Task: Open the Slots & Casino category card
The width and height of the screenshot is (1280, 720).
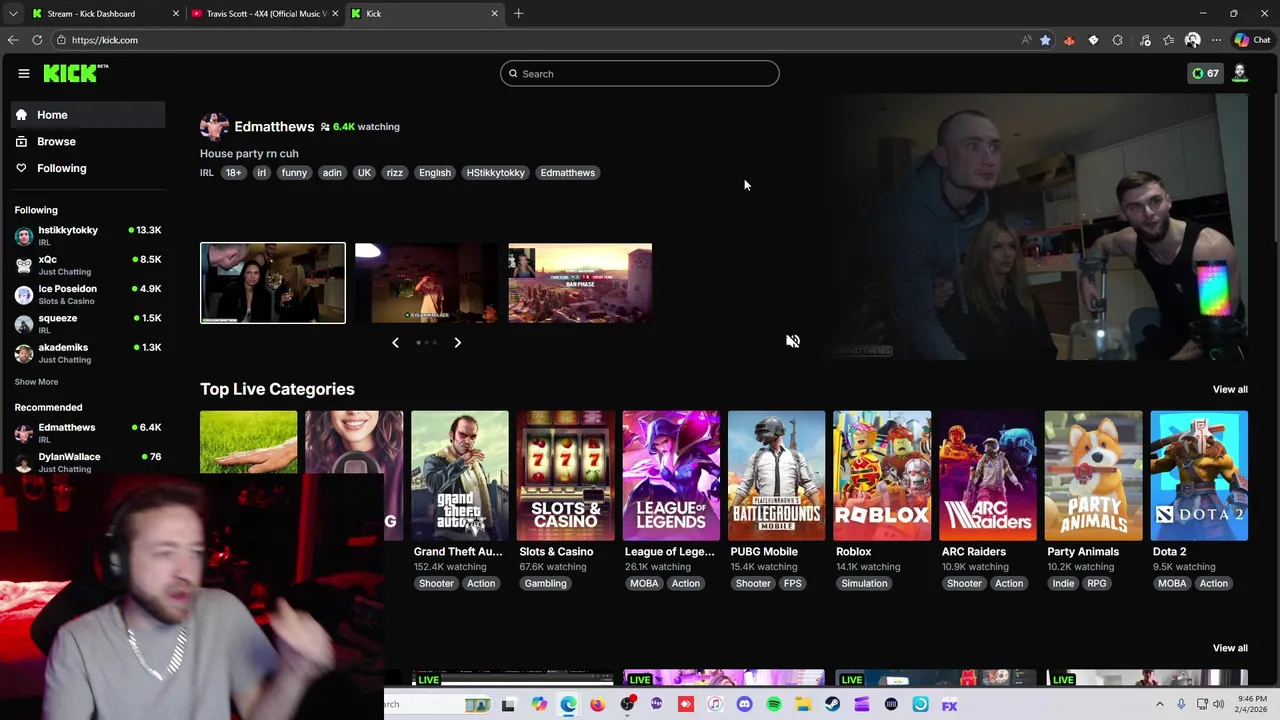Action: 565,476
